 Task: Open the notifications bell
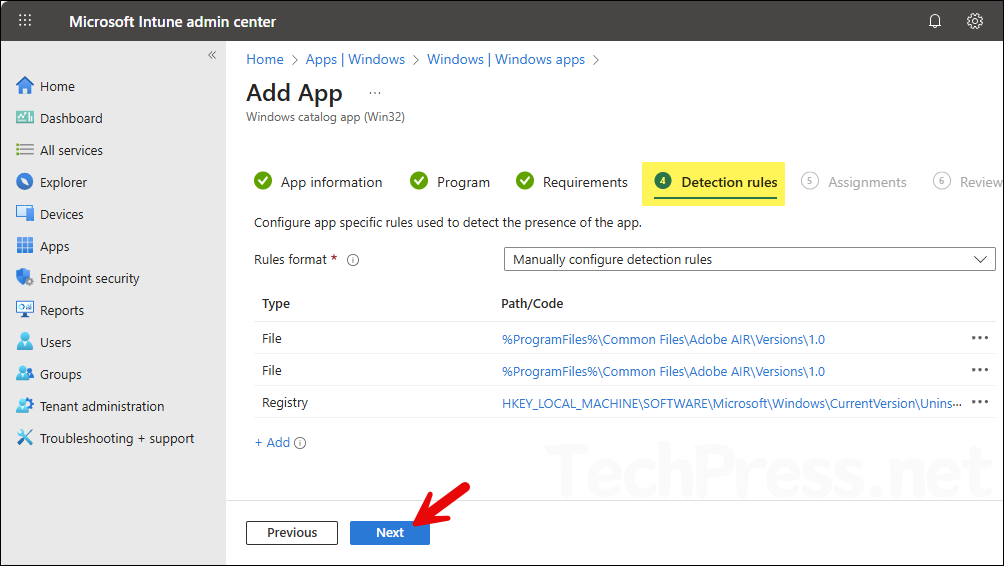935,21
